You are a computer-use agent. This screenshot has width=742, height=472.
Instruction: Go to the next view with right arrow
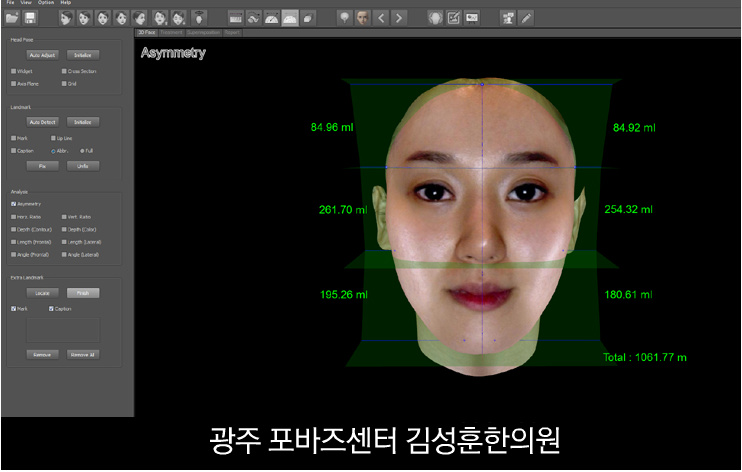[x=399, y=18]
